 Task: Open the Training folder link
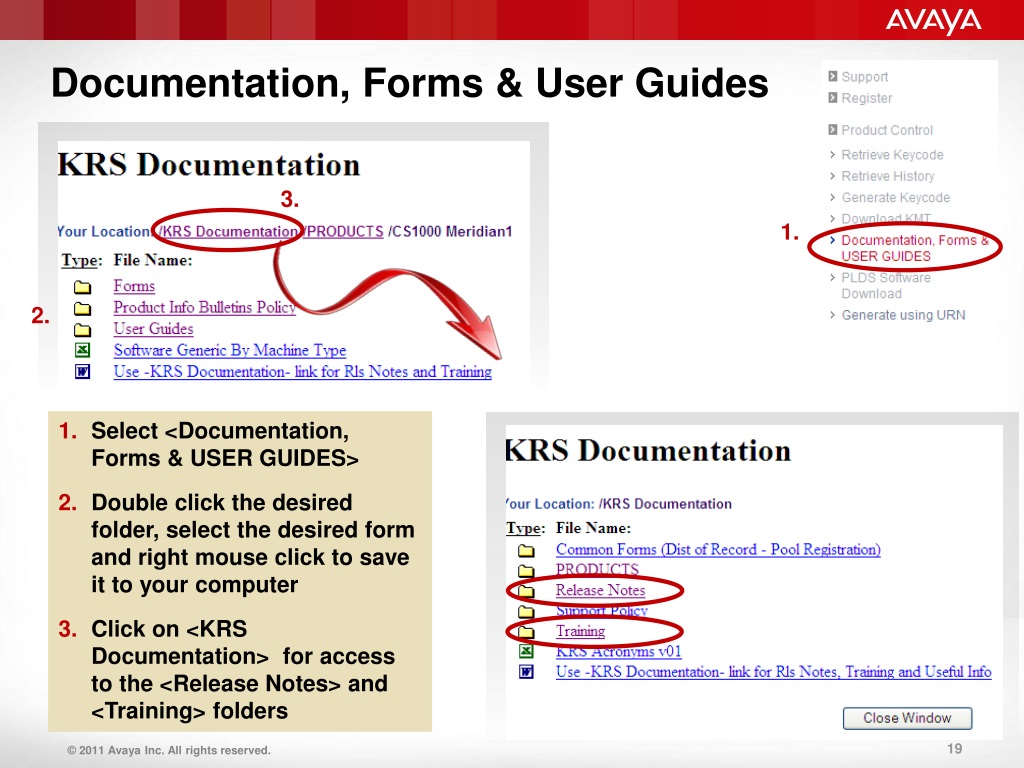click(580, 631)
